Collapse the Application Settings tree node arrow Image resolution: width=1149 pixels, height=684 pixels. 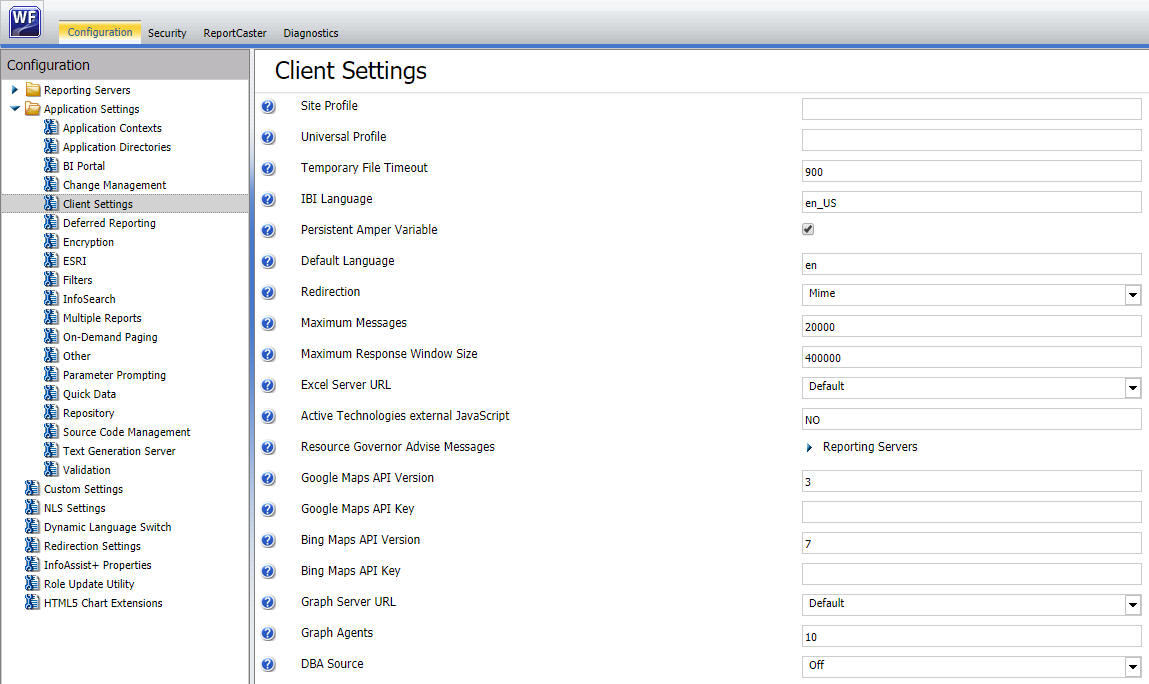pyautogui.click(x=15, y=109)
